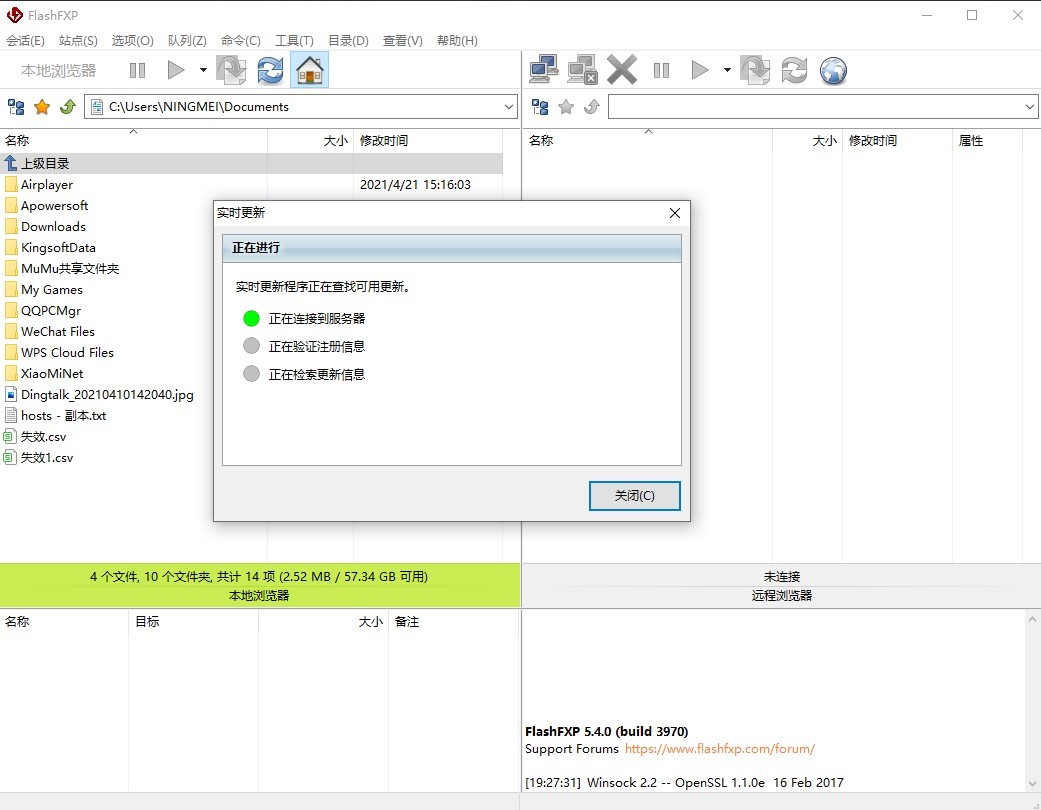Close the 实时更新 dialog with X
This screenshot has width=1041, height=810.
[674, 213]
